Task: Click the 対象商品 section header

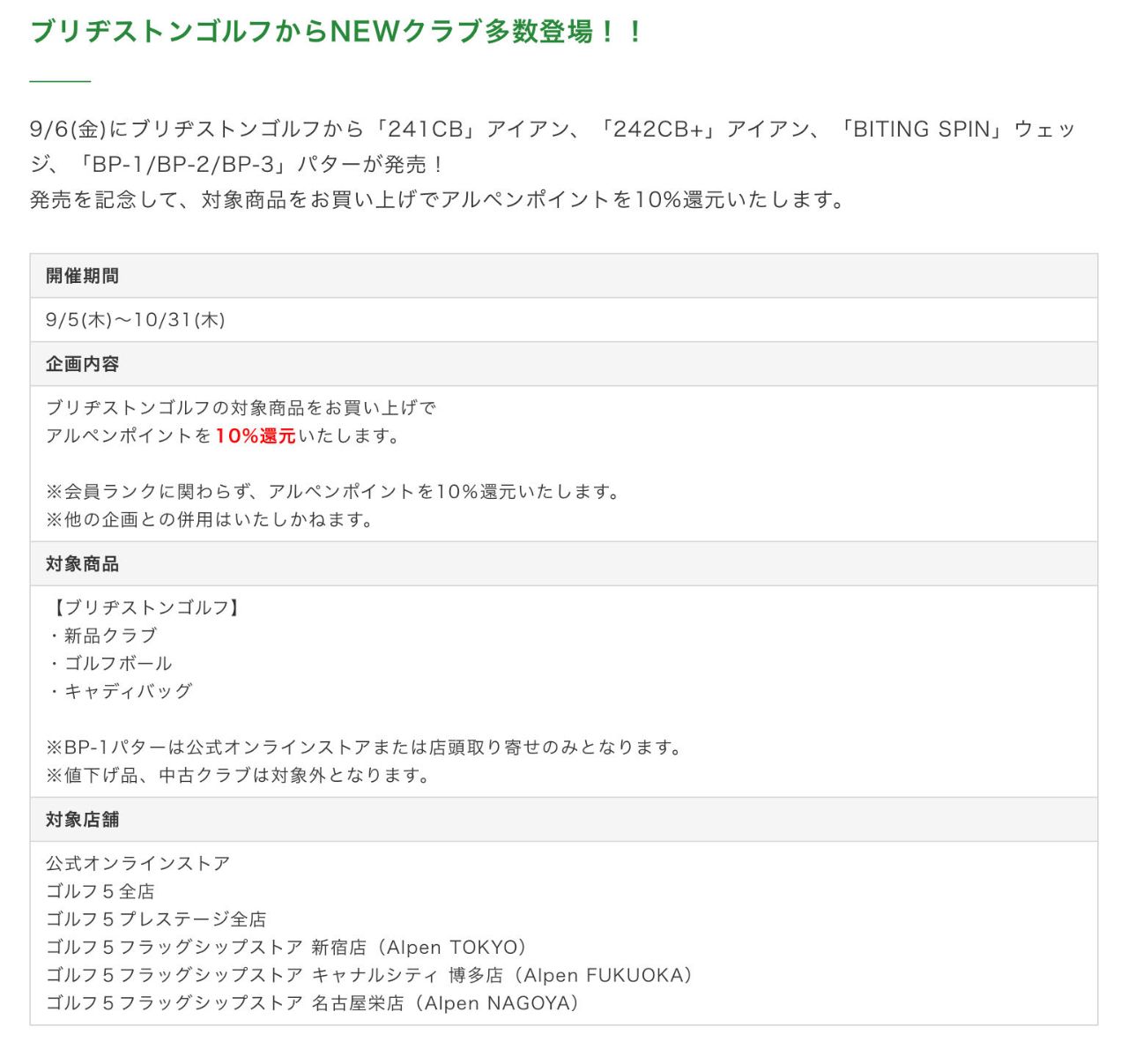Action: pos(82,564)
